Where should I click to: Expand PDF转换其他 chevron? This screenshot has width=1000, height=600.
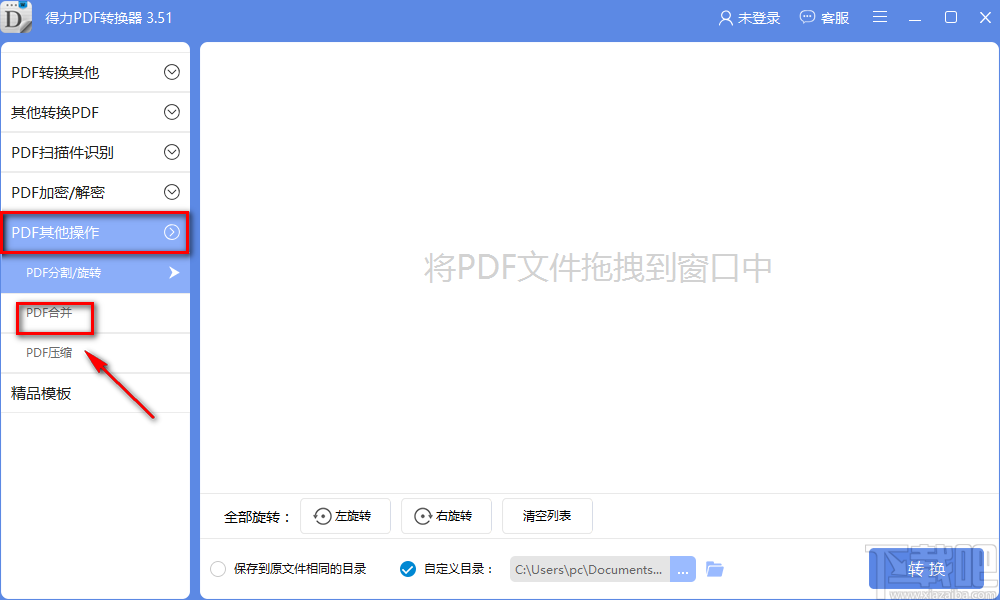(x=172, y=72)
